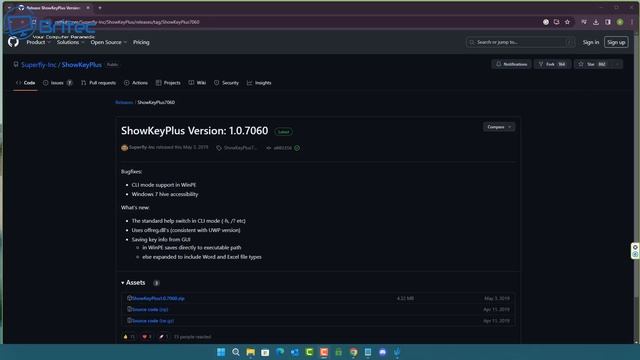Open the Product dropdown menu
The height and width of the screenshot is (360, 640).
[x=38, y=42]
